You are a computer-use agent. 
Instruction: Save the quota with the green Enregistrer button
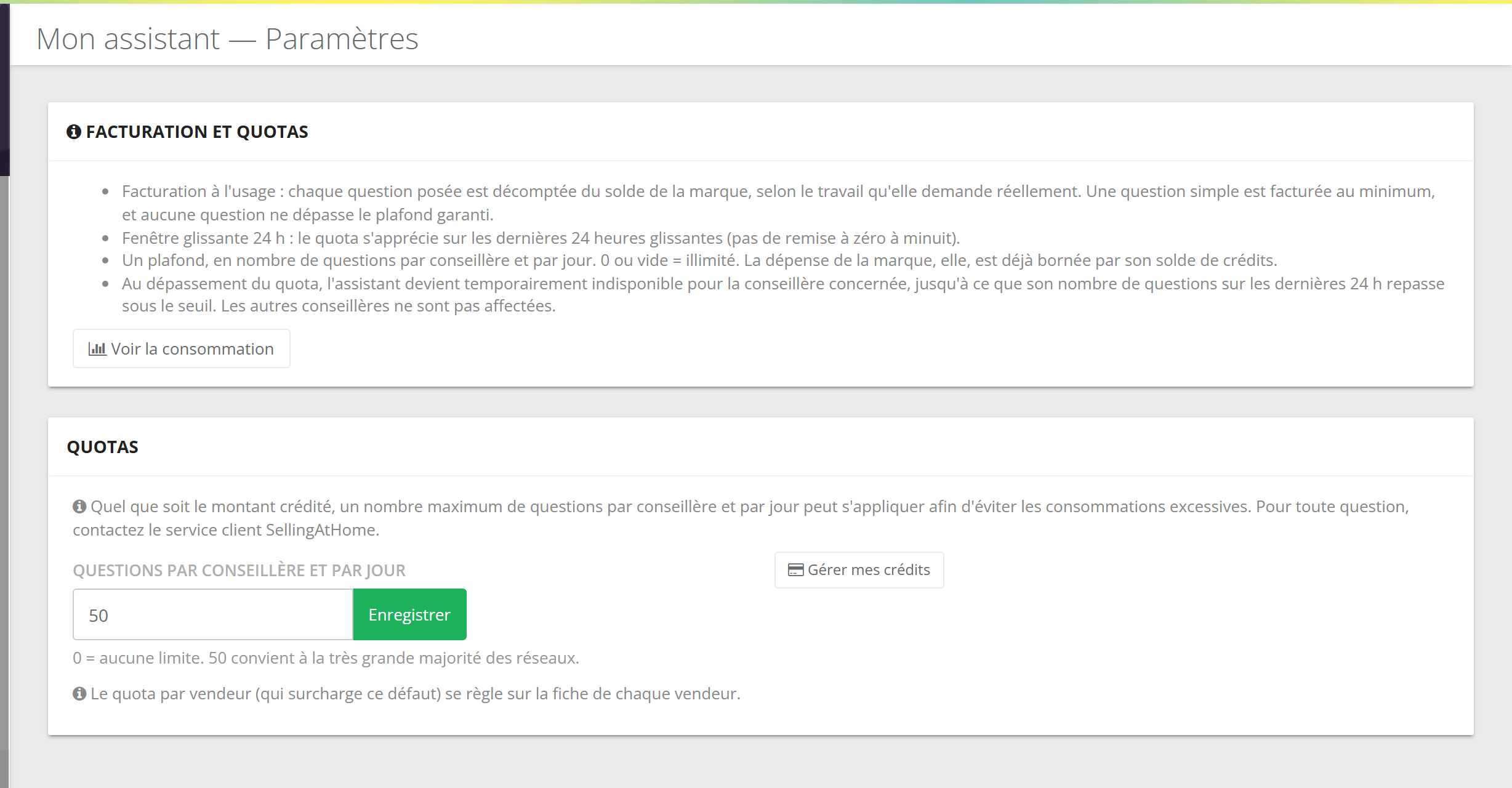[409, 614]
